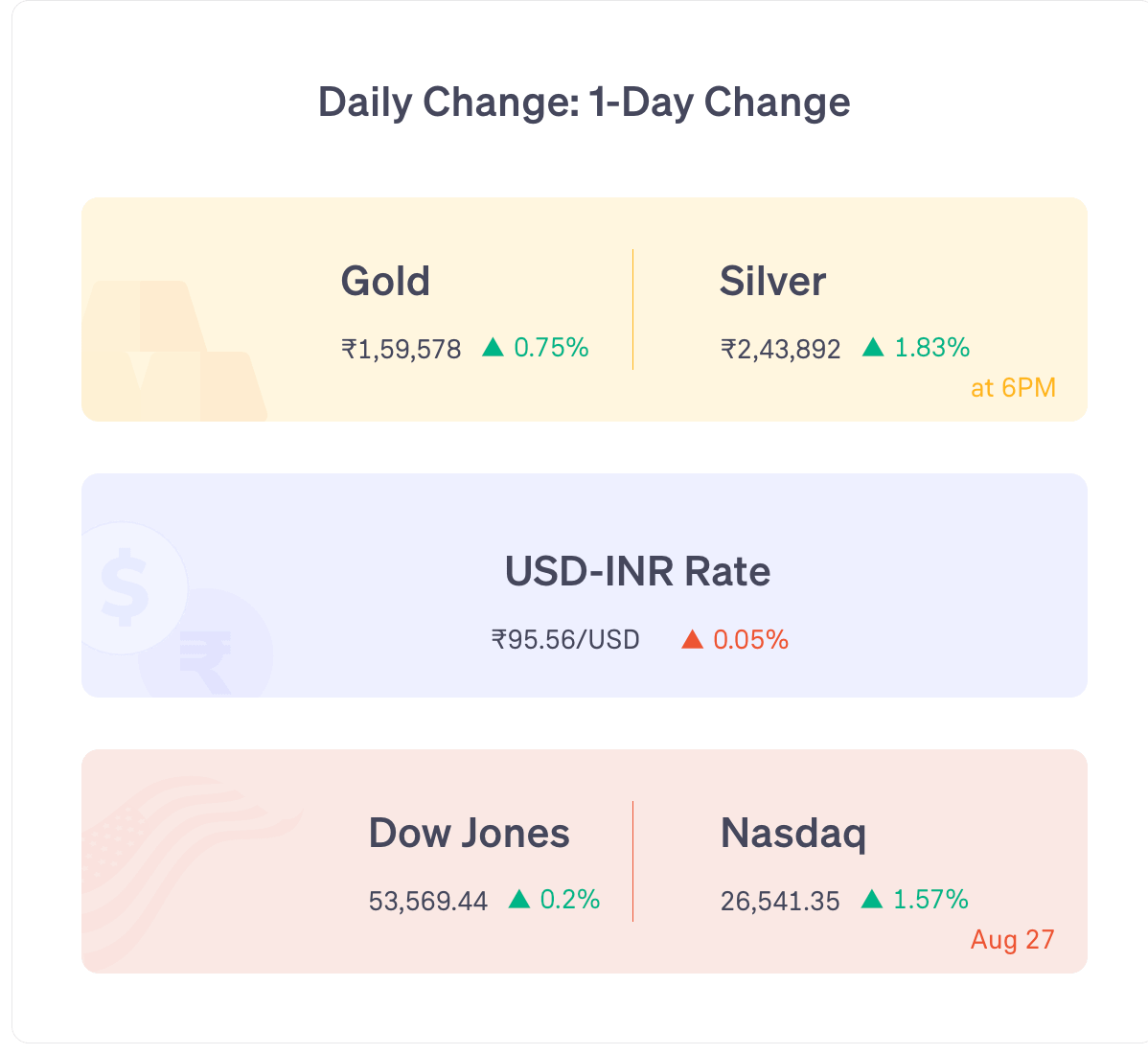This screenshot has width=1148, height=1054.
Task: Click Silver's green up-arrow indicator
Action: [x=873, y=347]
